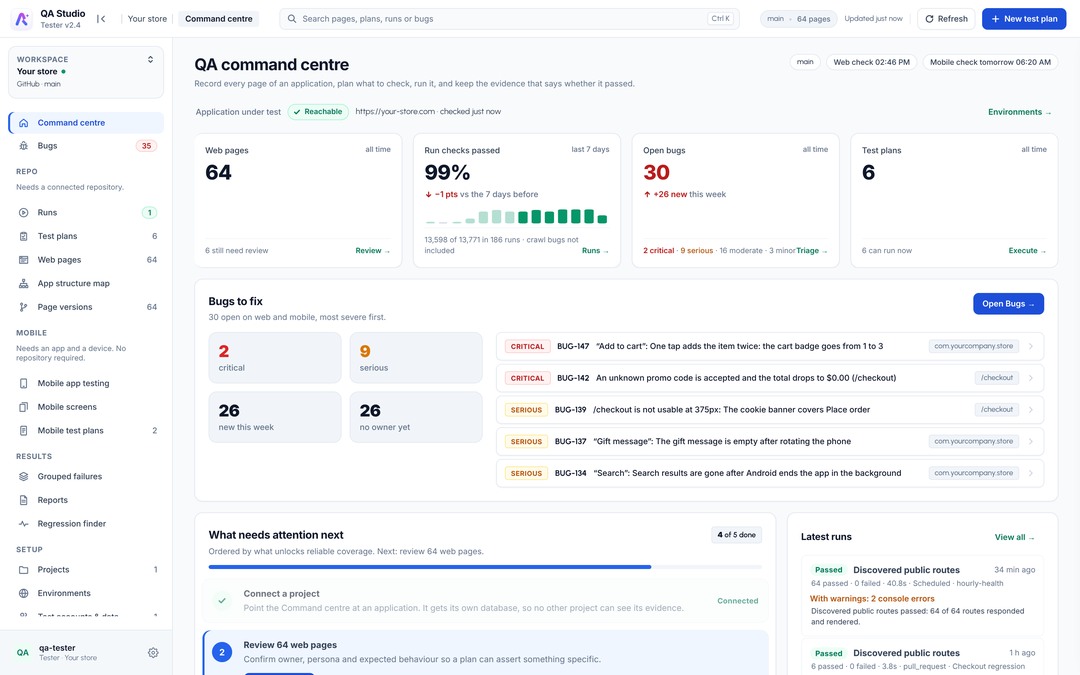The image size is (1080, 675).
Task: Click the /checkout tag on BUG-142
Action: coord(997,378)
